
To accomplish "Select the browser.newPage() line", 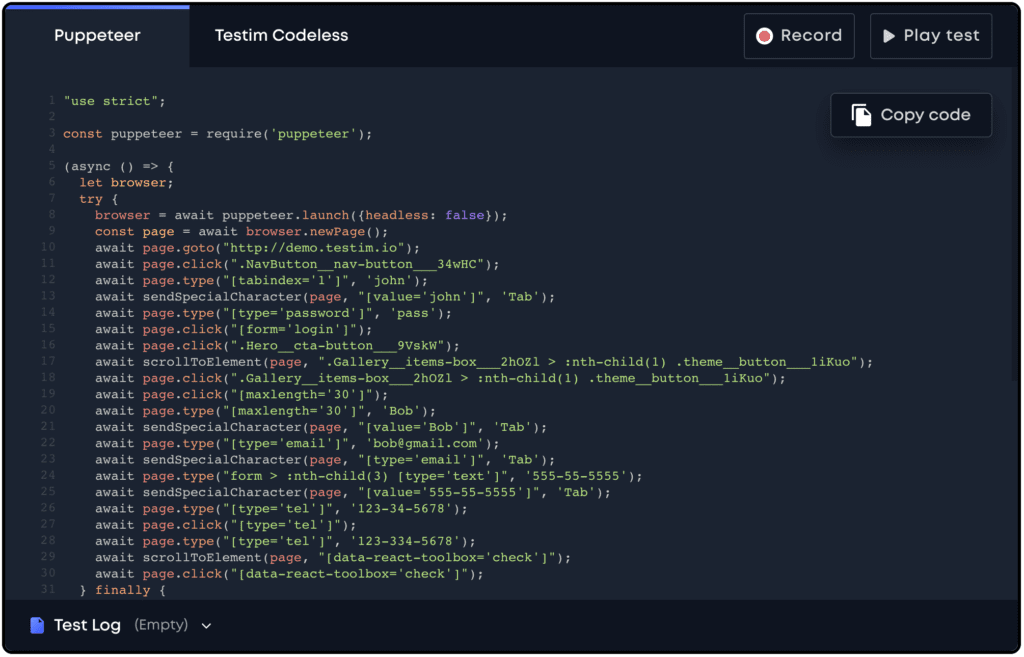I will [x=241, y=232].
